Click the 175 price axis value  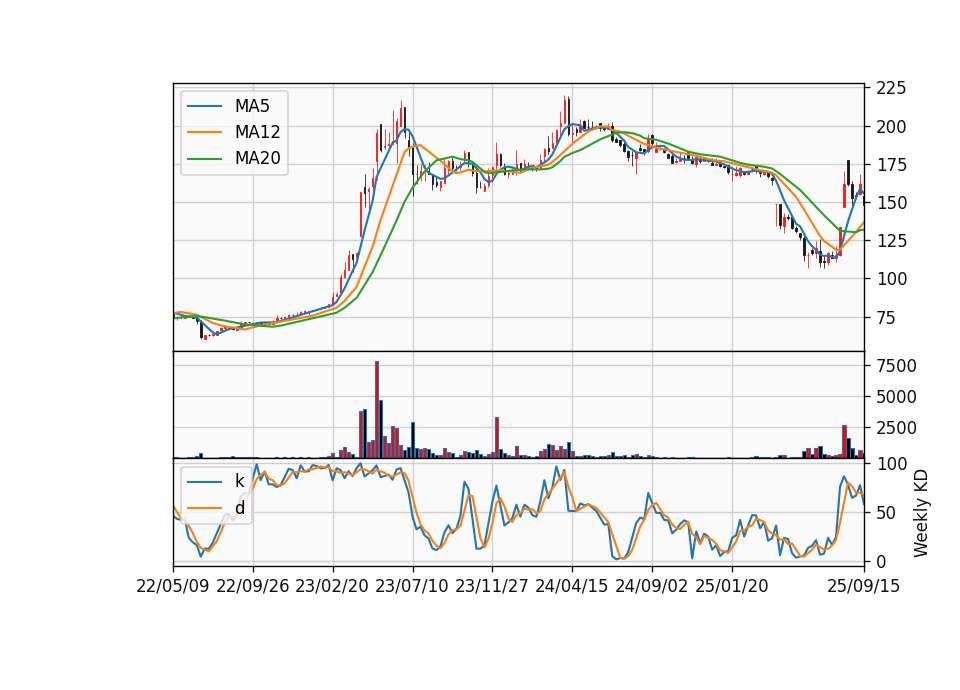[x=891, y=165]
